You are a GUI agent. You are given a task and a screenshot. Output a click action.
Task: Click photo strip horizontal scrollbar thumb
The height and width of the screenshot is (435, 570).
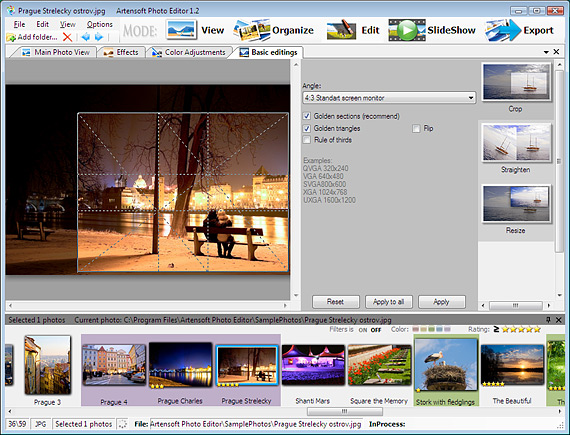(x=345, y=411)
